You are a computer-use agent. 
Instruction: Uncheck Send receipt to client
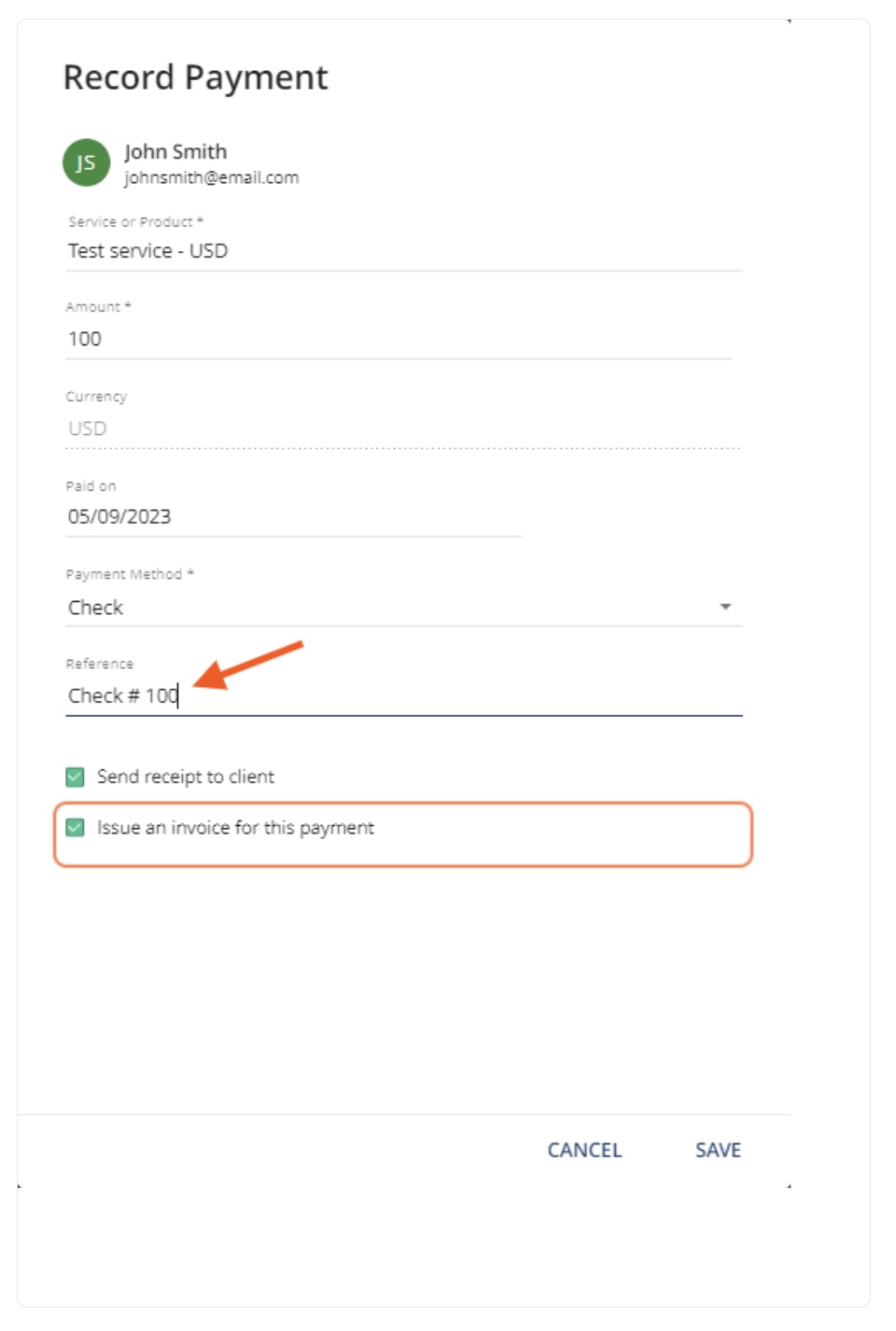pos(76,777)
